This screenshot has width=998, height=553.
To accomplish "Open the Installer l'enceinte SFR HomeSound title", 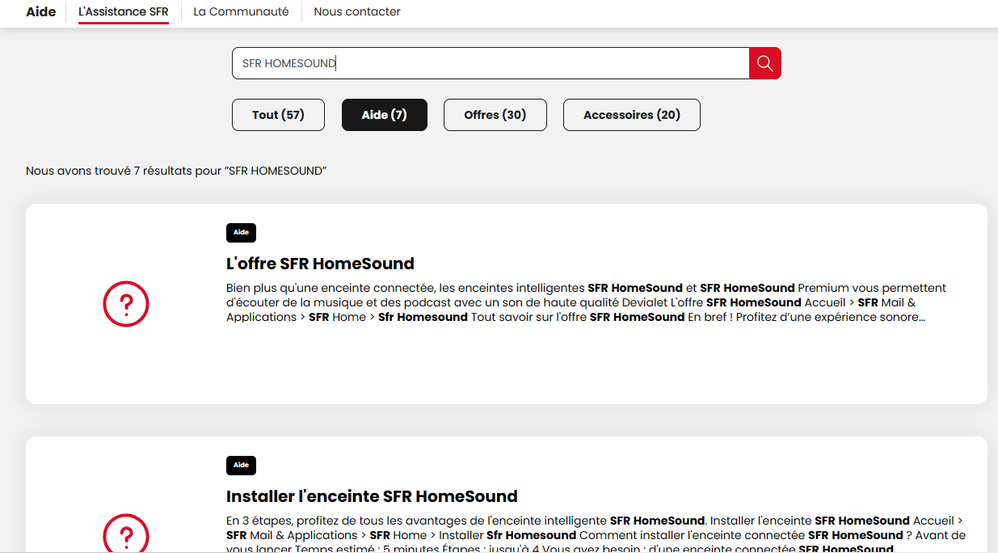I will click(x=372, y=496).
